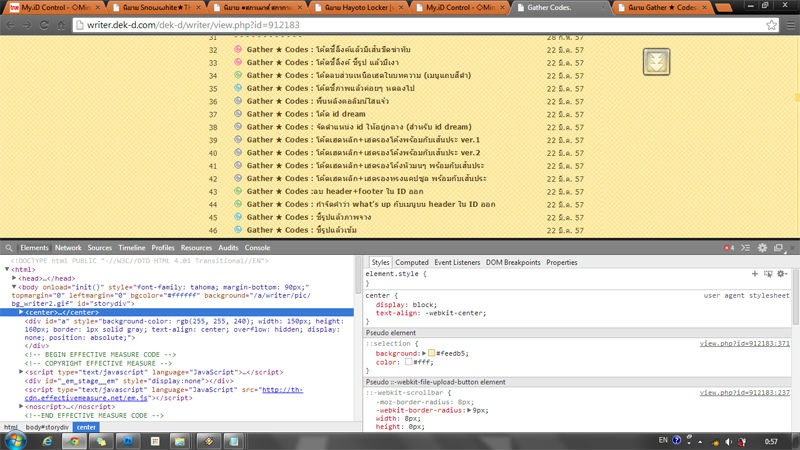800x450 pixels.
Task: Click the DevTools inspect element magnifier icon
Action: pyautogui.click(x=9, y=248)
